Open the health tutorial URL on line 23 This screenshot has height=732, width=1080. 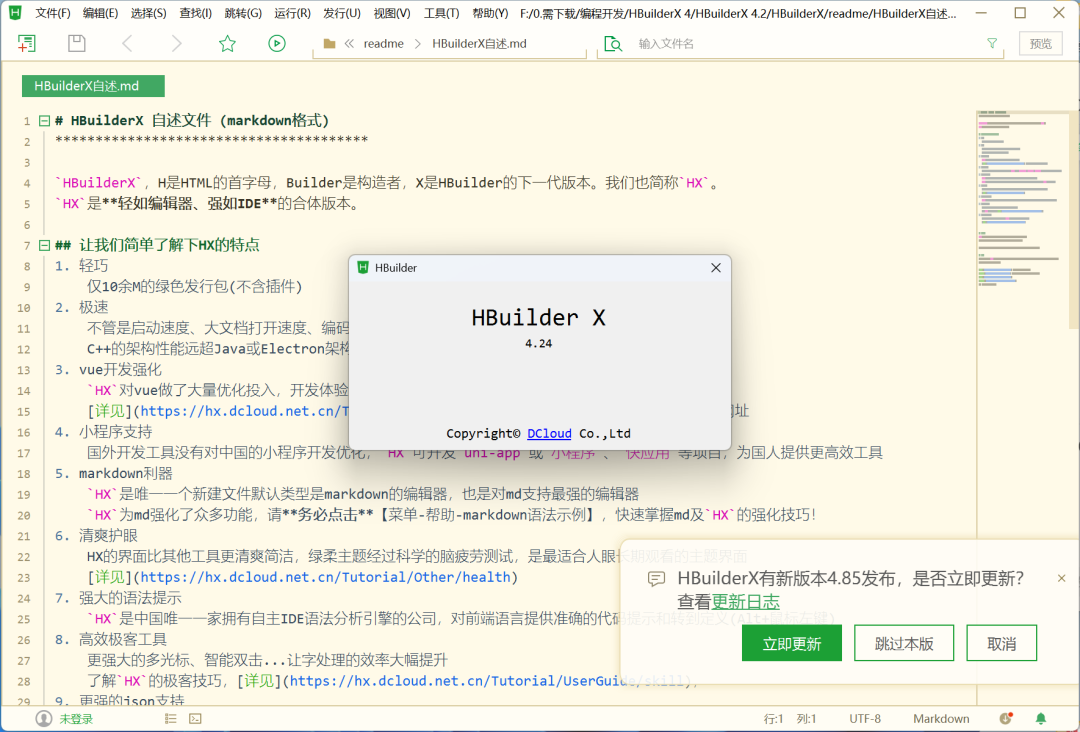click(x=325, y=577)
